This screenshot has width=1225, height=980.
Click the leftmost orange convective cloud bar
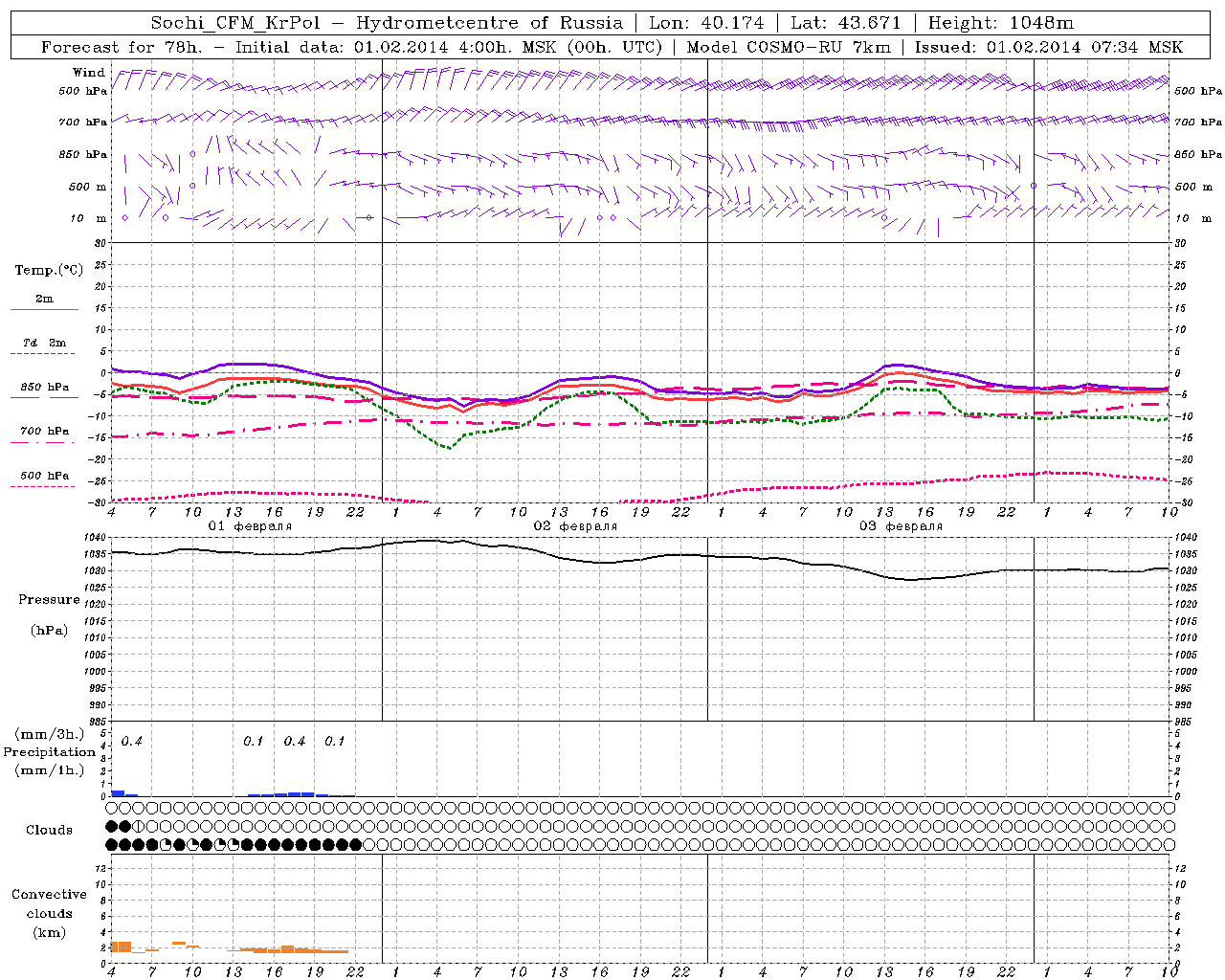pyautogui.click(x=121, y=947)
